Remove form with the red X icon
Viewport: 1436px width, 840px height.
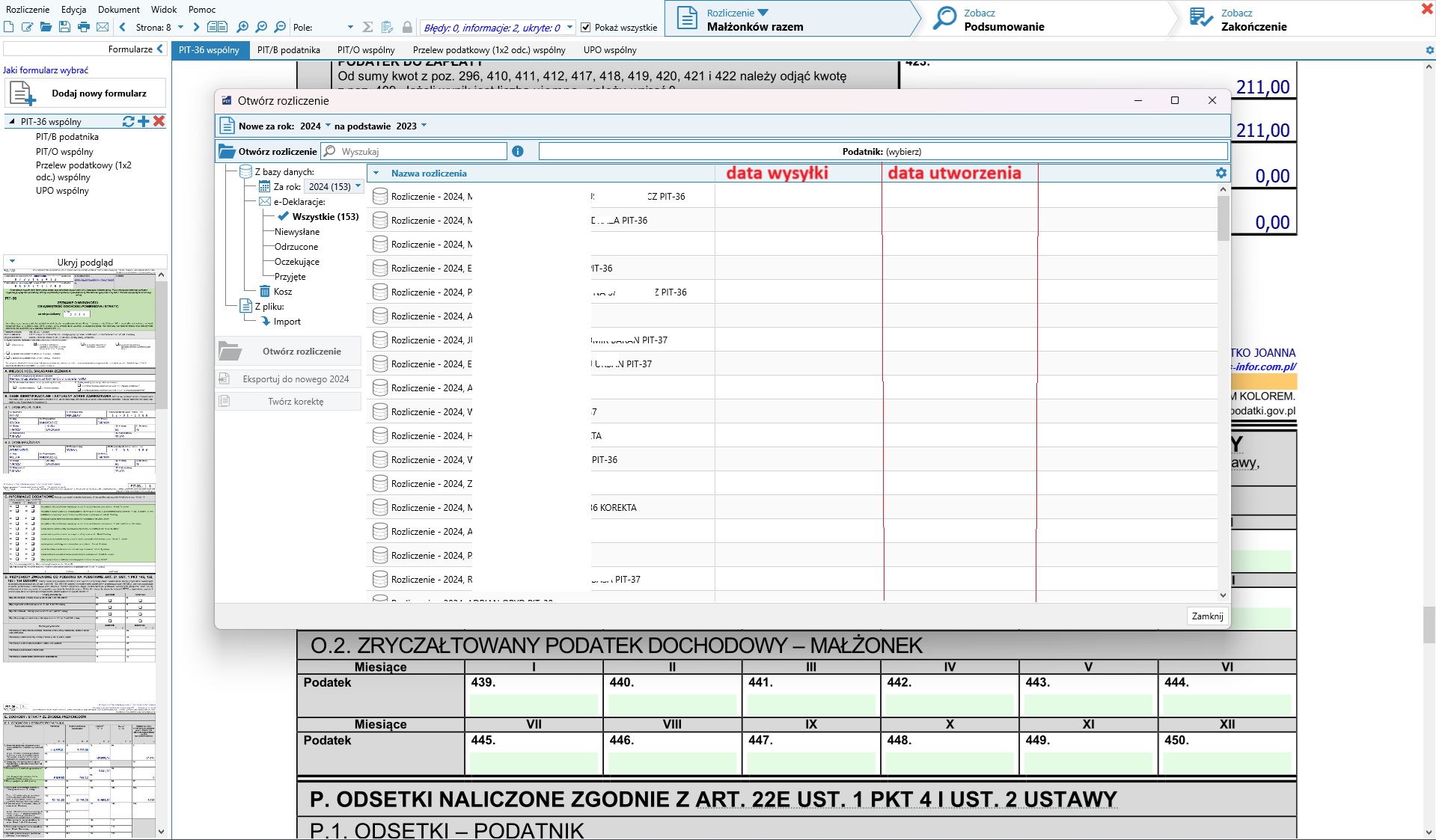coord(159,121)
